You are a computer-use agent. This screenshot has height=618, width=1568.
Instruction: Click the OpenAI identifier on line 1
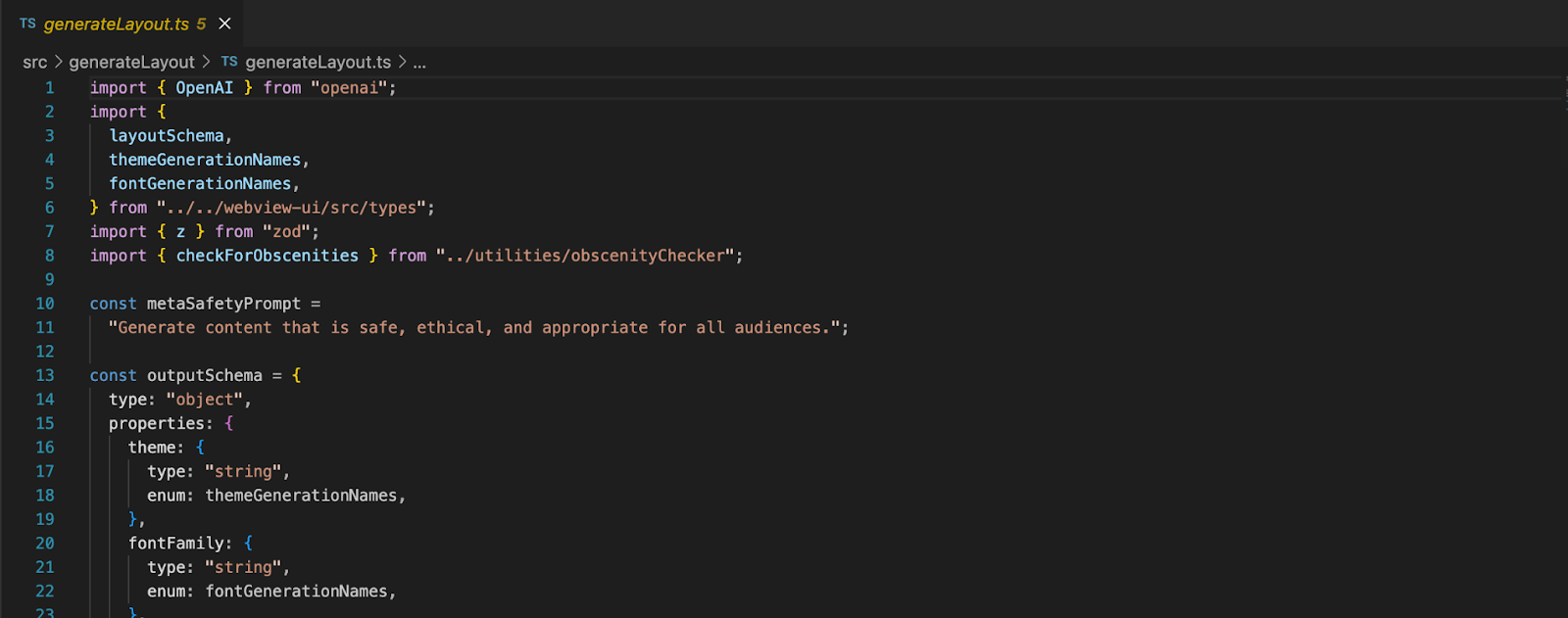click(205, 88)
